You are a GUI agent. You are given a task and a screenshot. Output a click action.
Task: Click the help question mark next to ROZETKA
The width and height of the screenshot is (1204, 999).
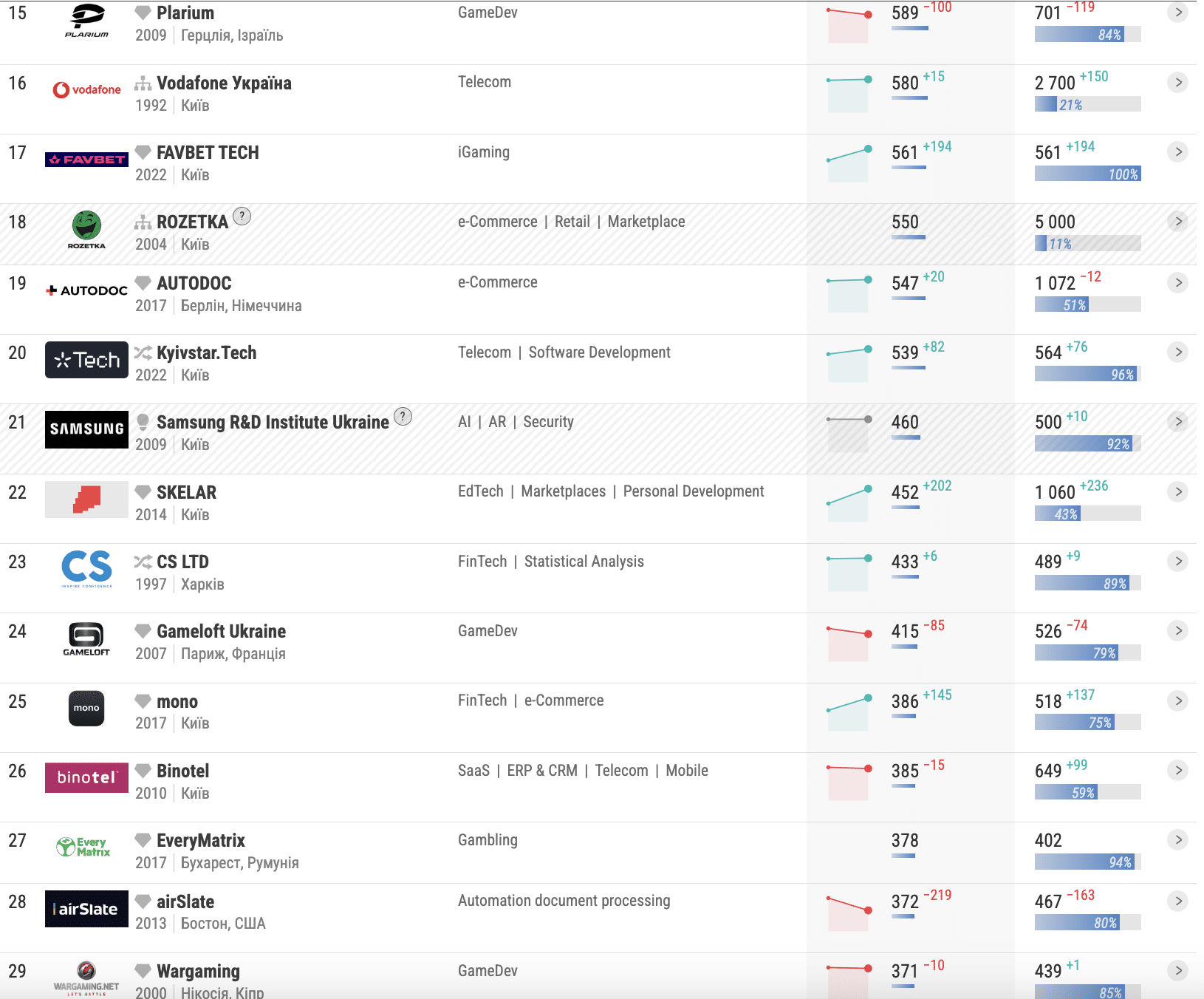pos(242,216)
